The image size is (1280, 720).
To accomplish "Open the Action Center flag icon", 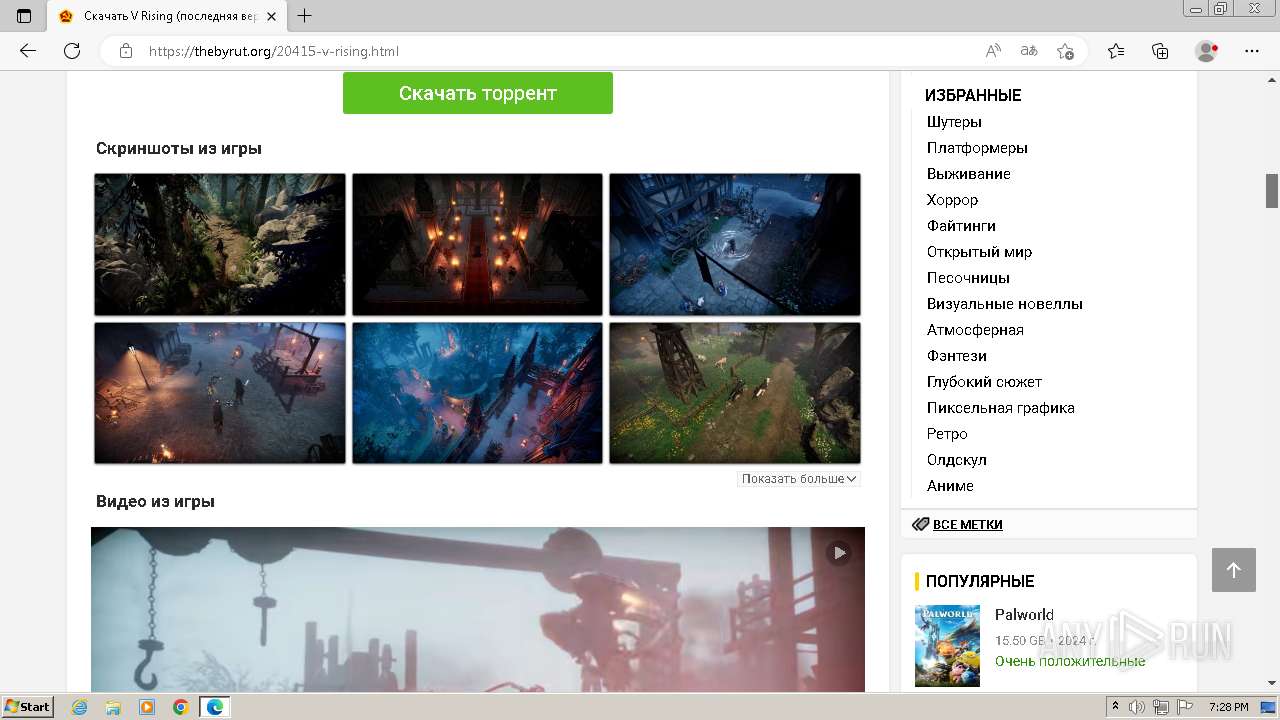I will (x=1186, y=707).
